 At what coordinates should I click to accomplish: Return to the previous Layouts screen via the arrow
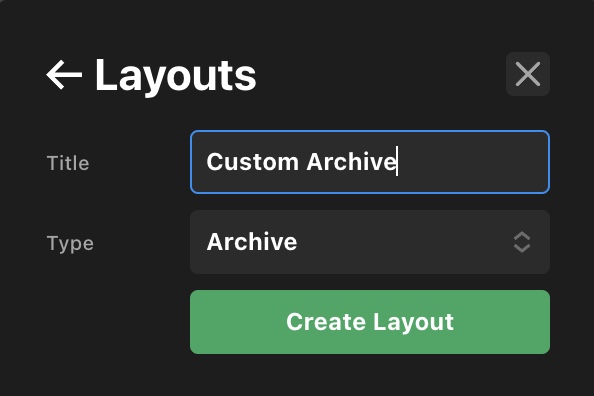(x=64, y=75)
